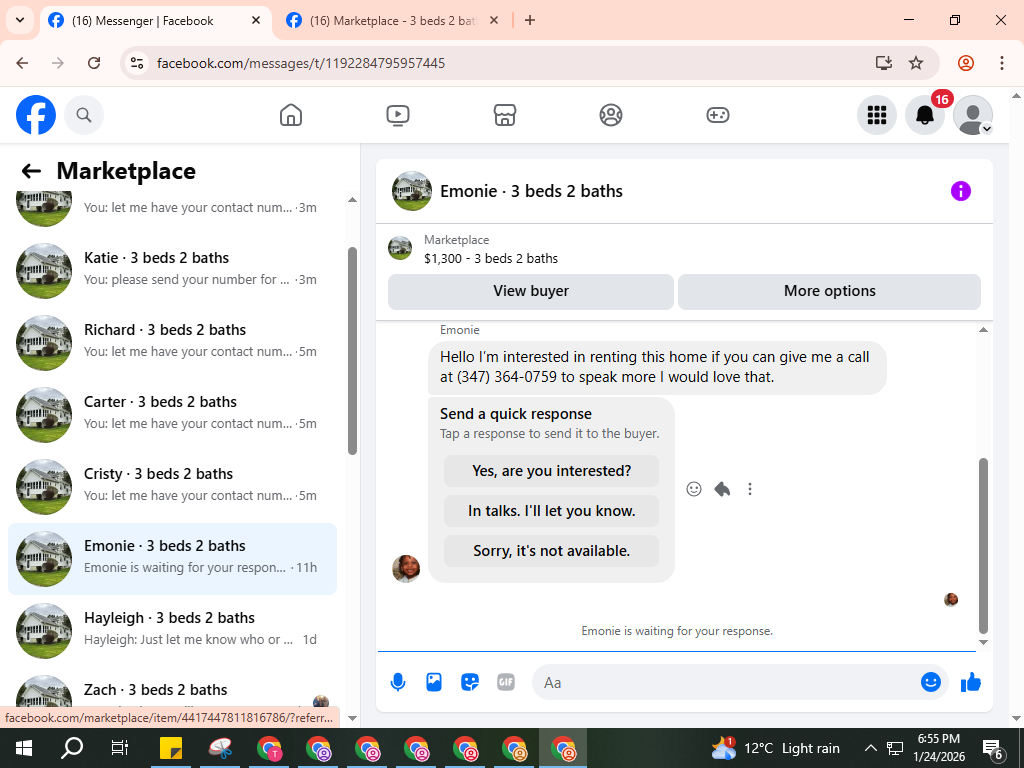Viewport: 1024px width, 768px height.
Task: Click the View buyer button
Action: coord(531,291)
